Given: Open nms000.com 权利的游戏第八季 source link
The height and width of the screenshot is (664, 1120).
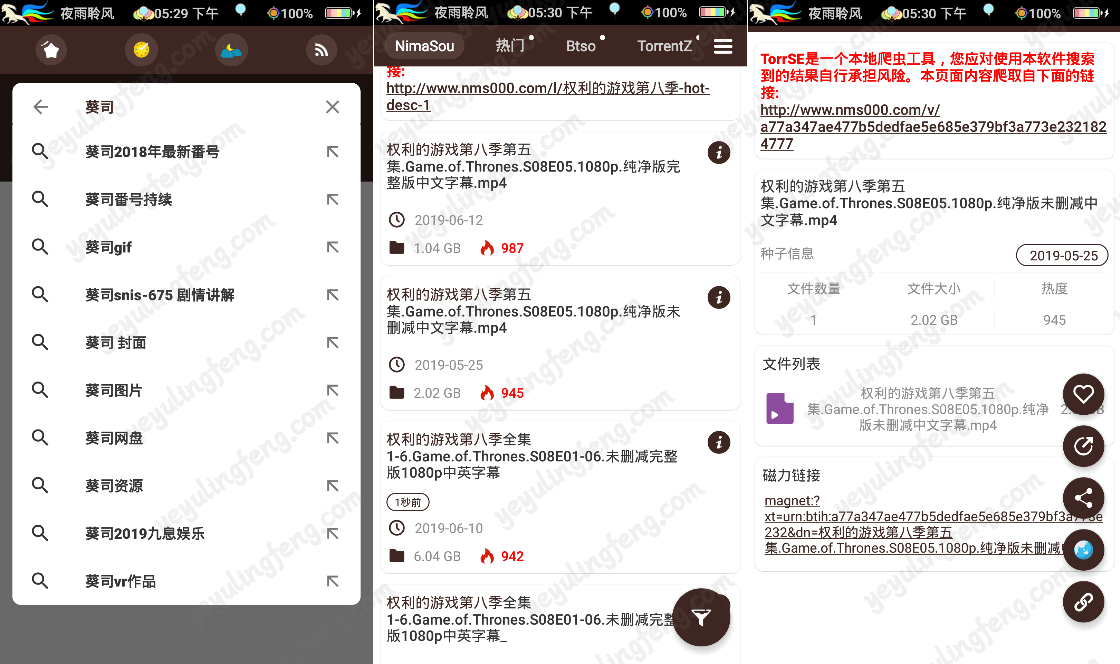Looking at the screenshot, I should [x=548, y=96].
